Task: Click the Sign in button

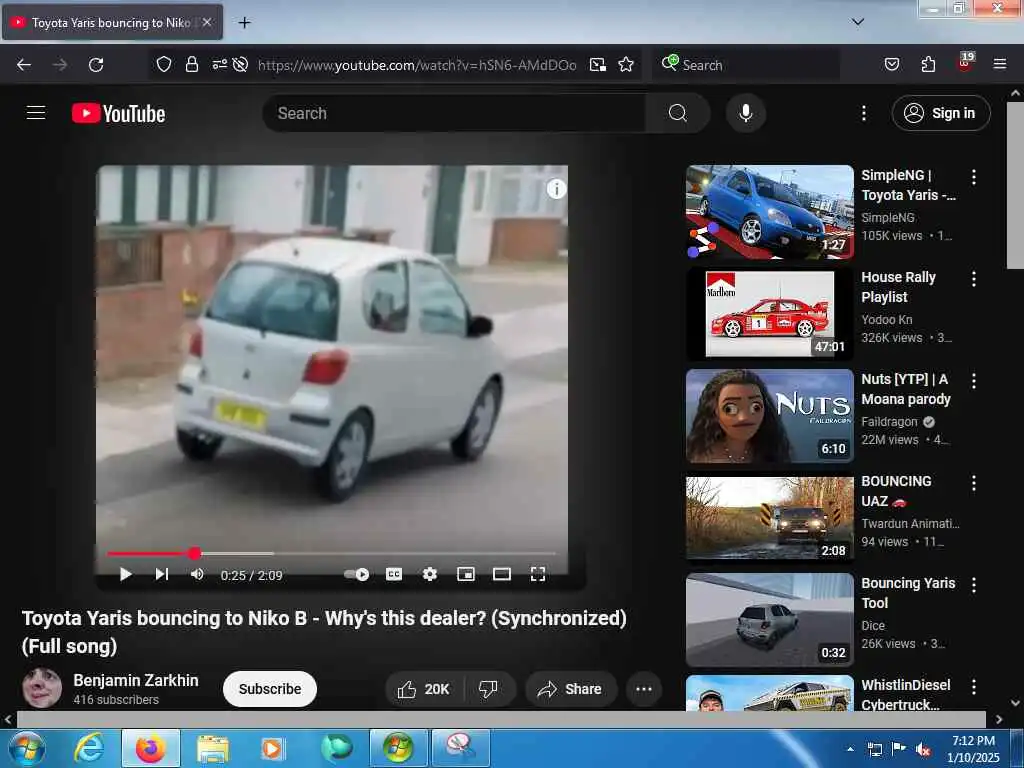Action: click(x=941, y=113)
